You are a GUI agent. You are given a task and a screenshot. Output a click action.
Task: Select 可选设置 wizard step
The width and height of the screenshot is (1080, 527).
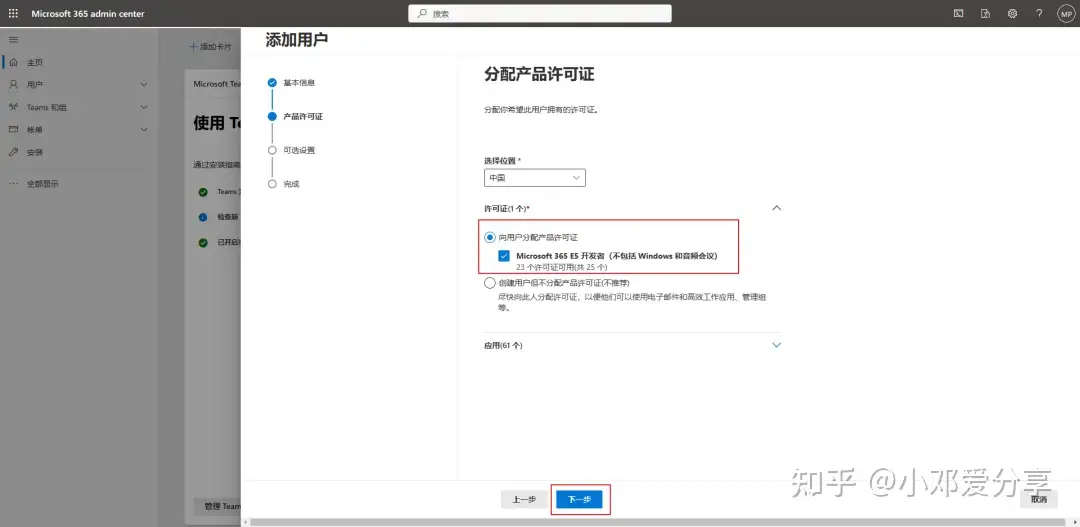click(300, 150)
